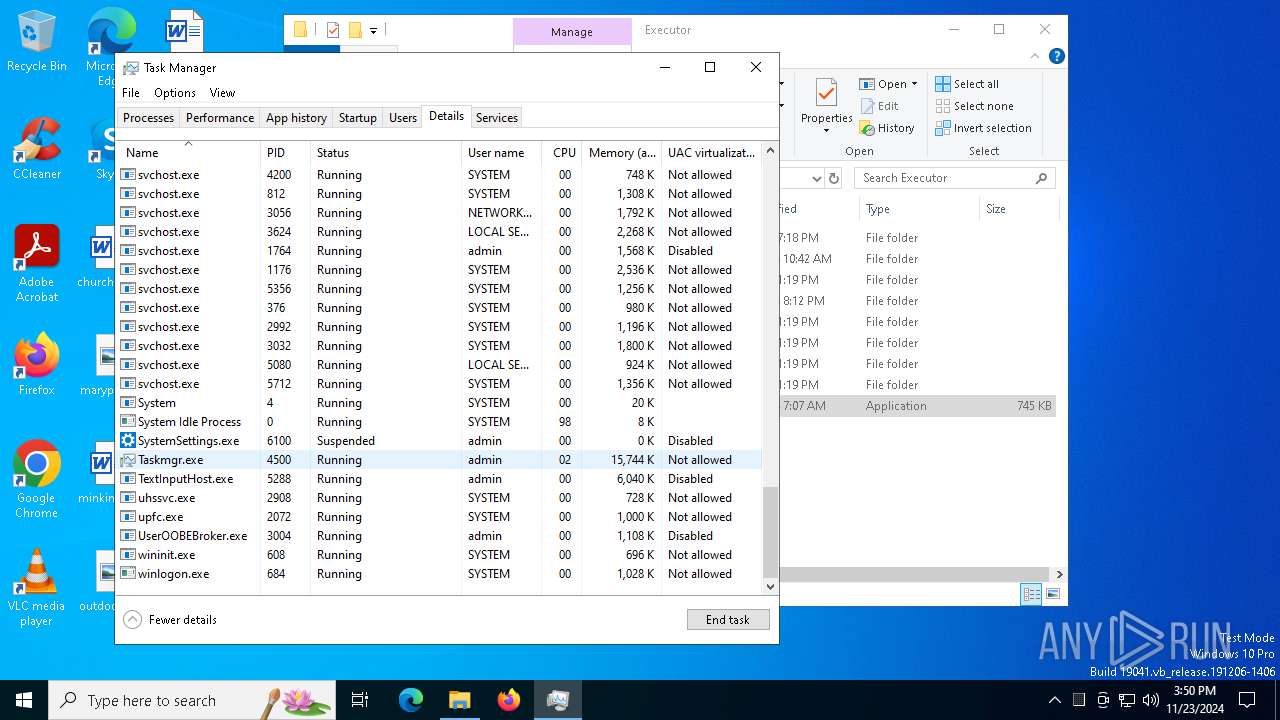
Task: Open Task Manager File menu
Action: pyautogui.click(x=131, y=93)
